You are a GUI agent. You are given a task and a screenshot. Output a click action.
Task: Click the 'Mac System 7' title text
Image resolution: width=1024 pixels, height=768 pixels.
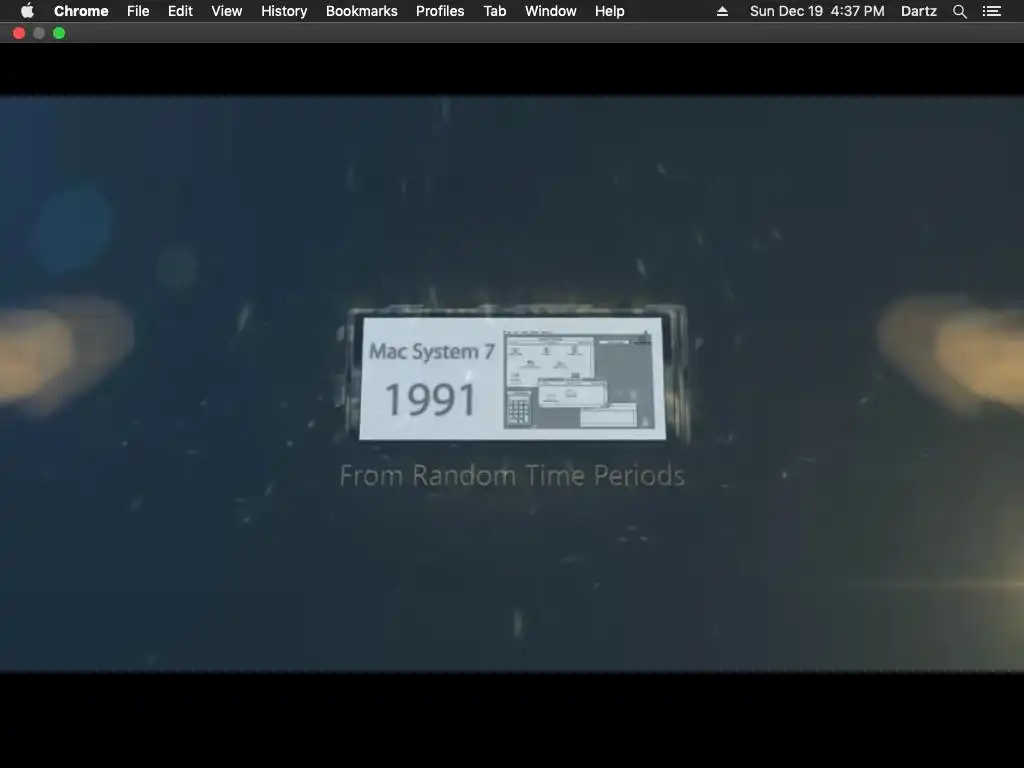(x=432, y=351)
